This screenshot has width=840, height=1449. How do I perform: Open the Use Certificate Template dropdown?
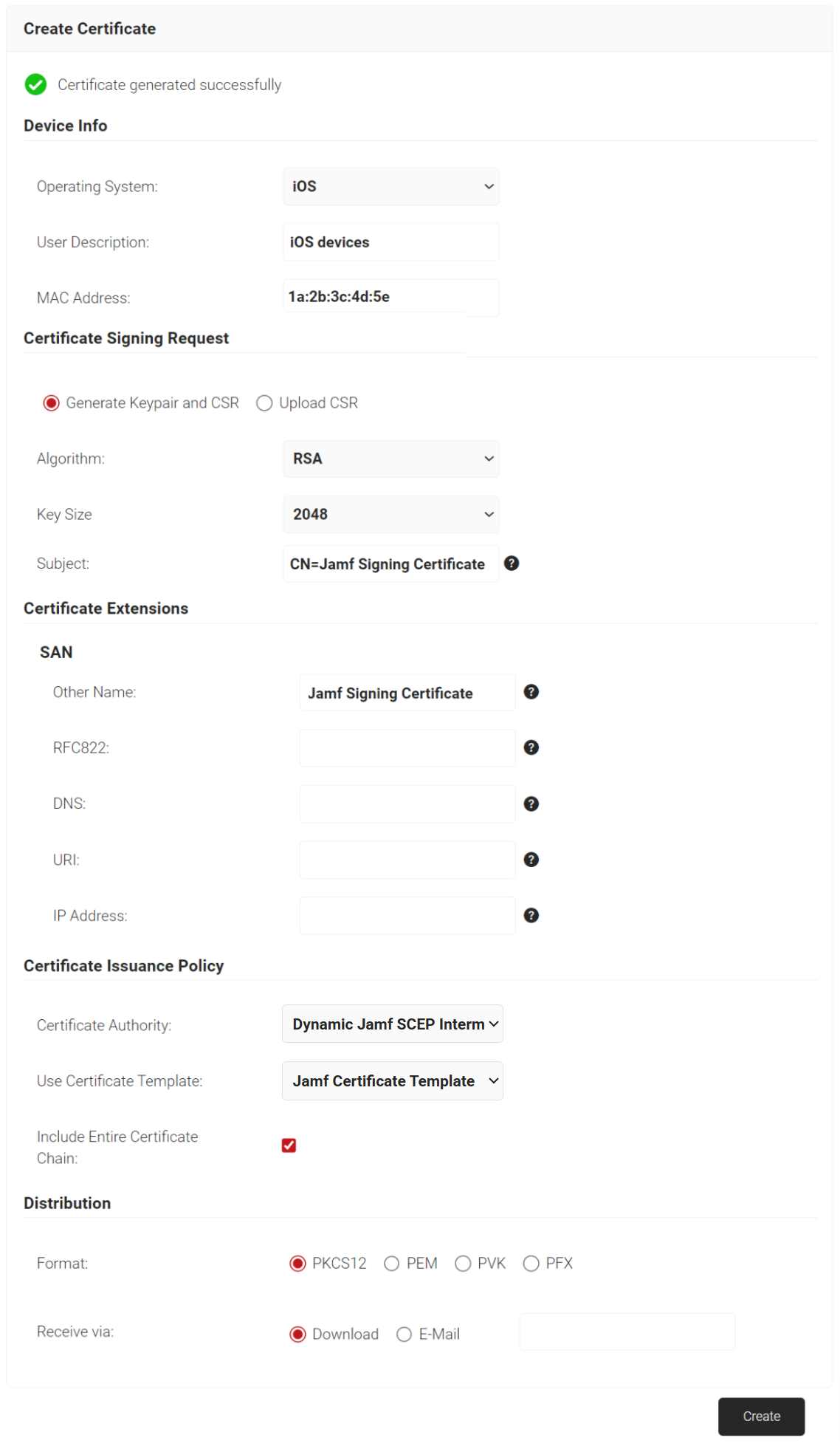393,1081
